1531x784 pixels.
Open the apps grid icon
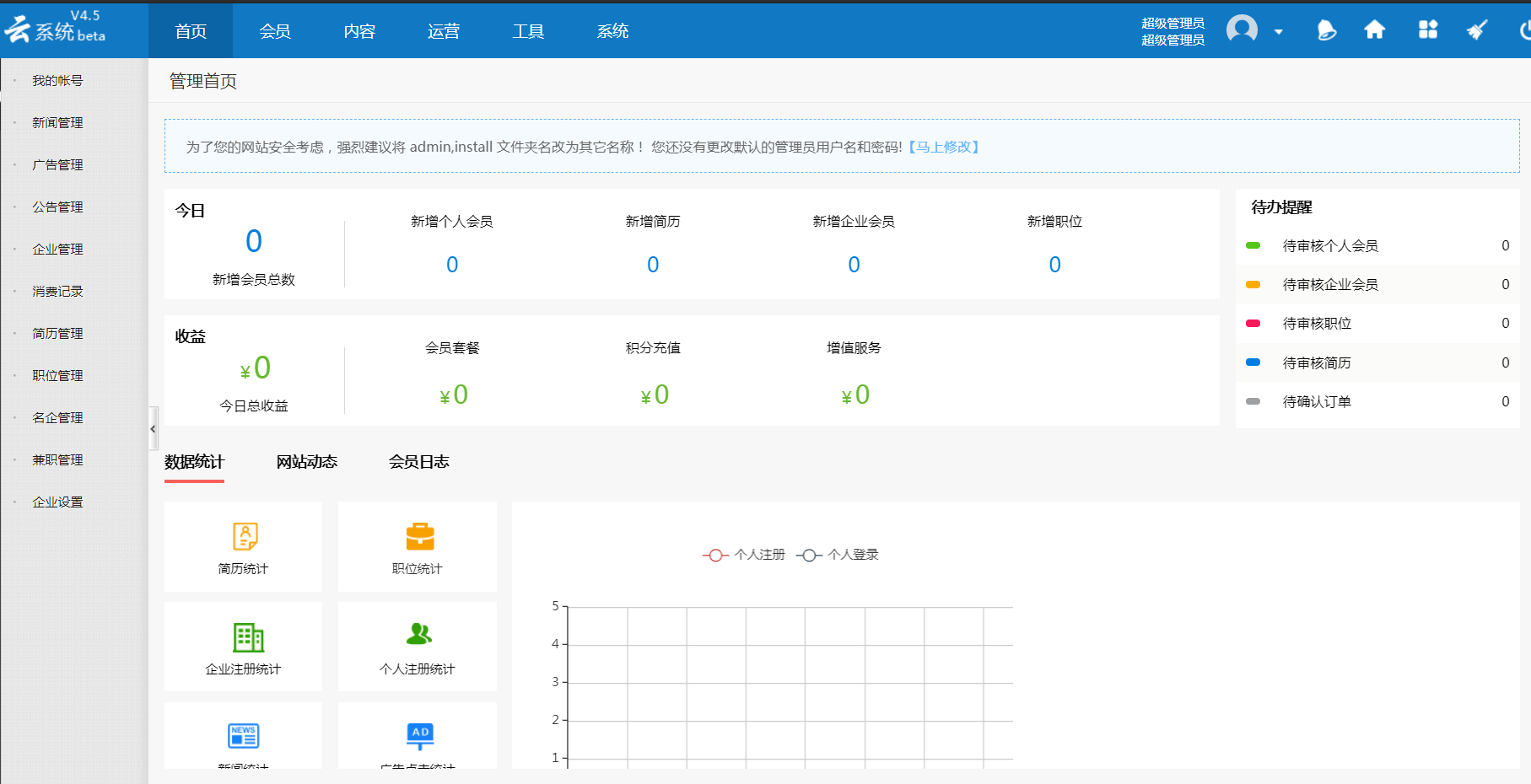1427,30
